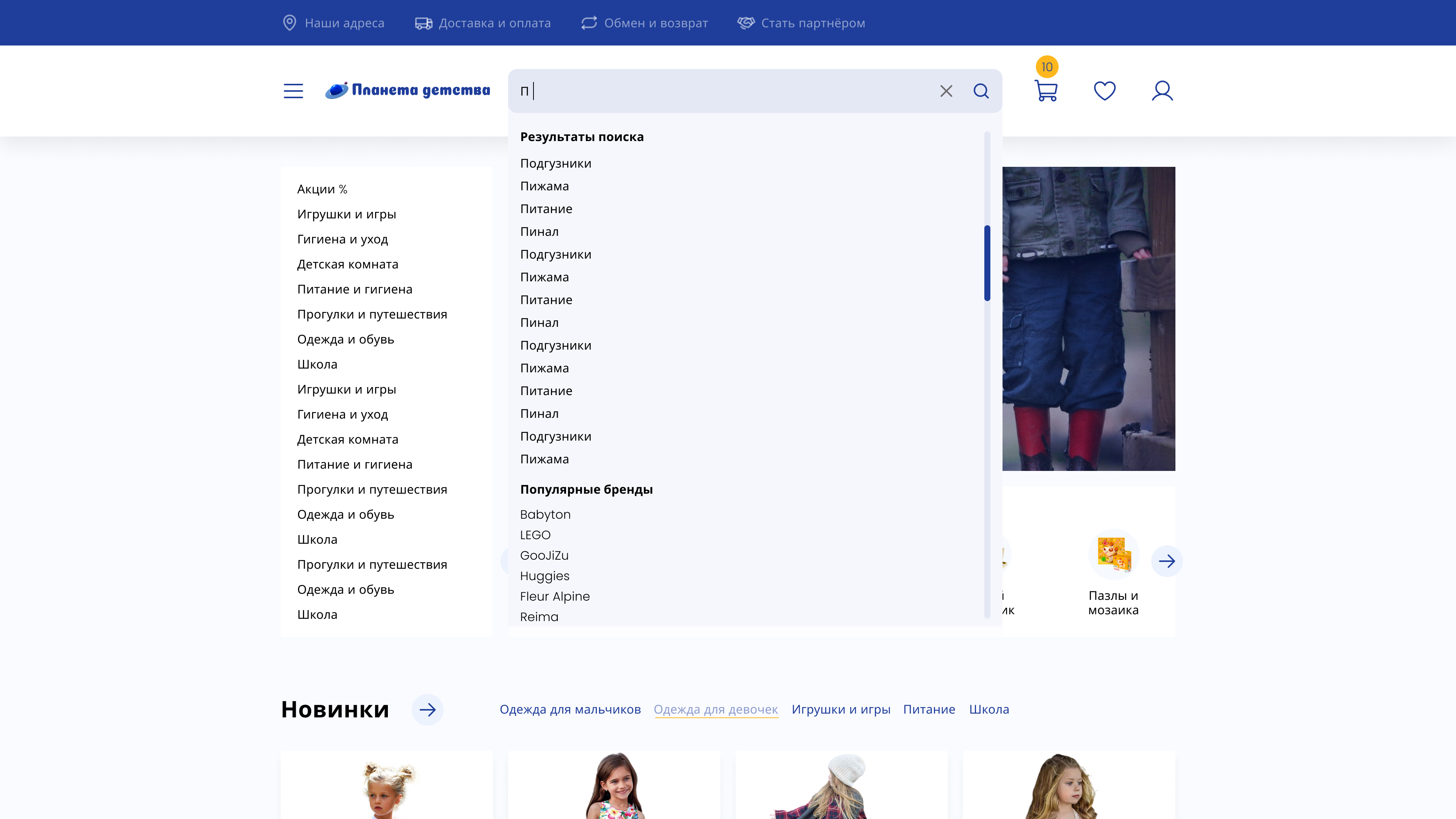Click Пазлы и мозаика label text
The height and width of the screenshot is (819, 1456).
1113,602
